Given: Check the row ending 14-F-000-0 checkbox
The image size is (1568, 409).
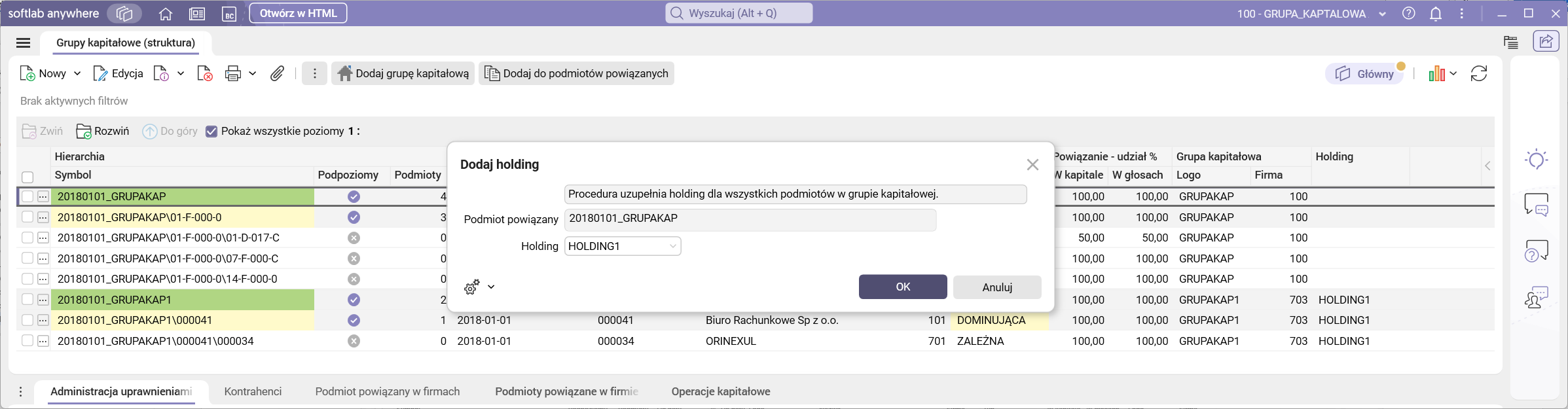Looking at the screenshot, I should [x=27, y=279].
